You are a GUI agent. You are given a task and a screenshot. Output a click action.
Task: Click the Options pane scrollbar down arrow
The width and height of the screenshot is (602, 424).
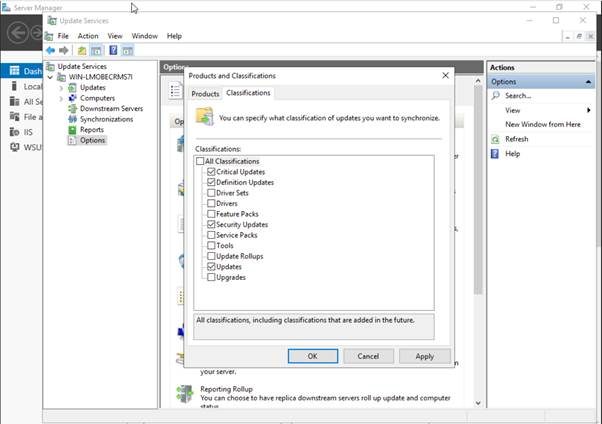point(478,403)
